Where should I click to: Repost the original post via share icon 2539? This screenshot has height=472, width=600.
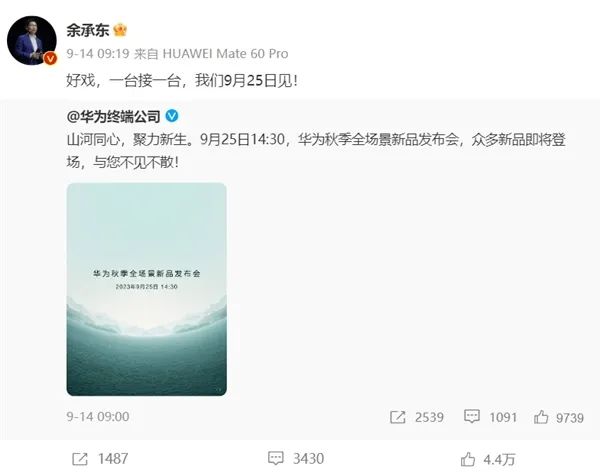coord(397,417)
